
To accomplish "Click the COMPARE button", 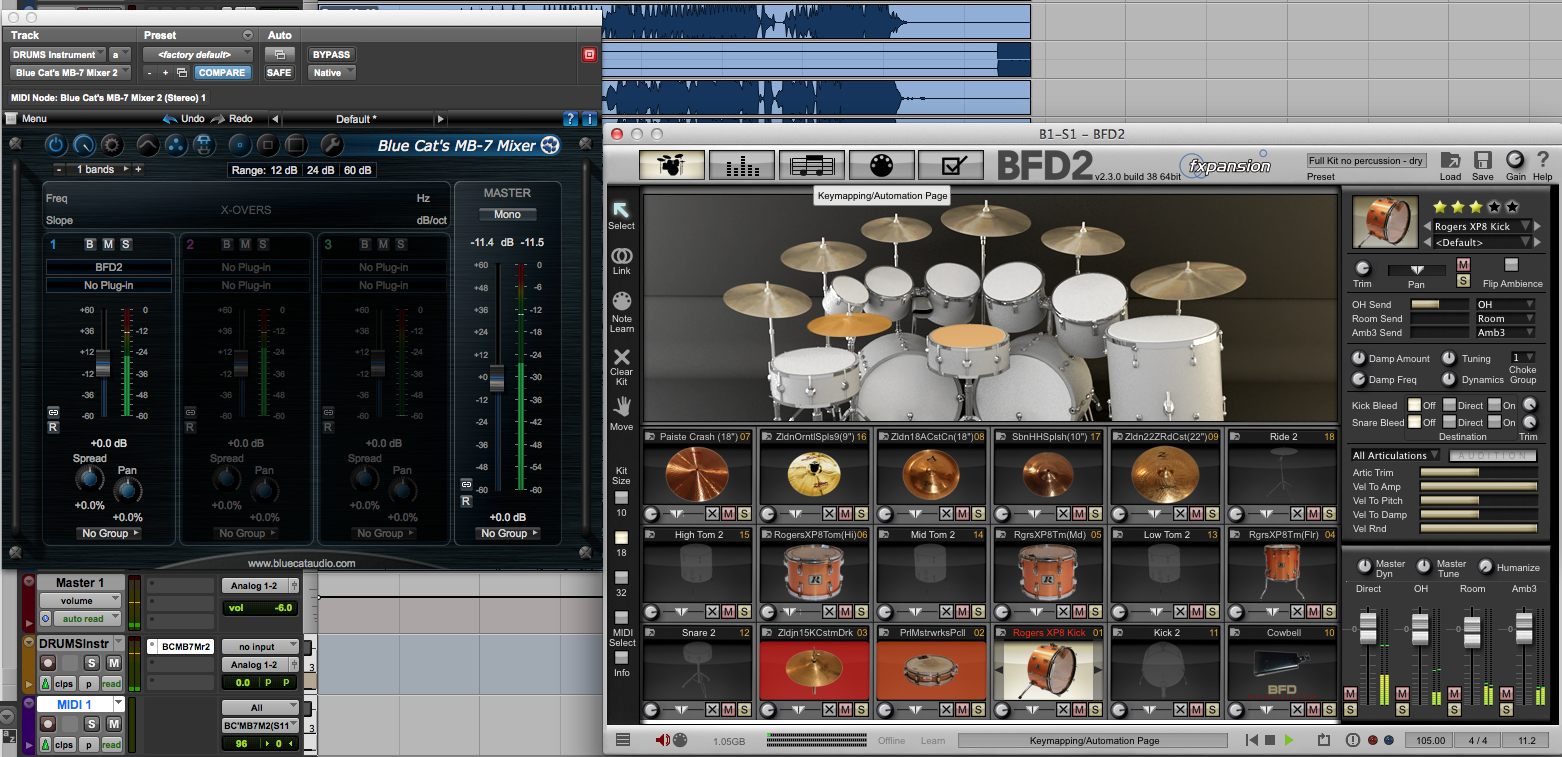I will (x=221, y=72).
